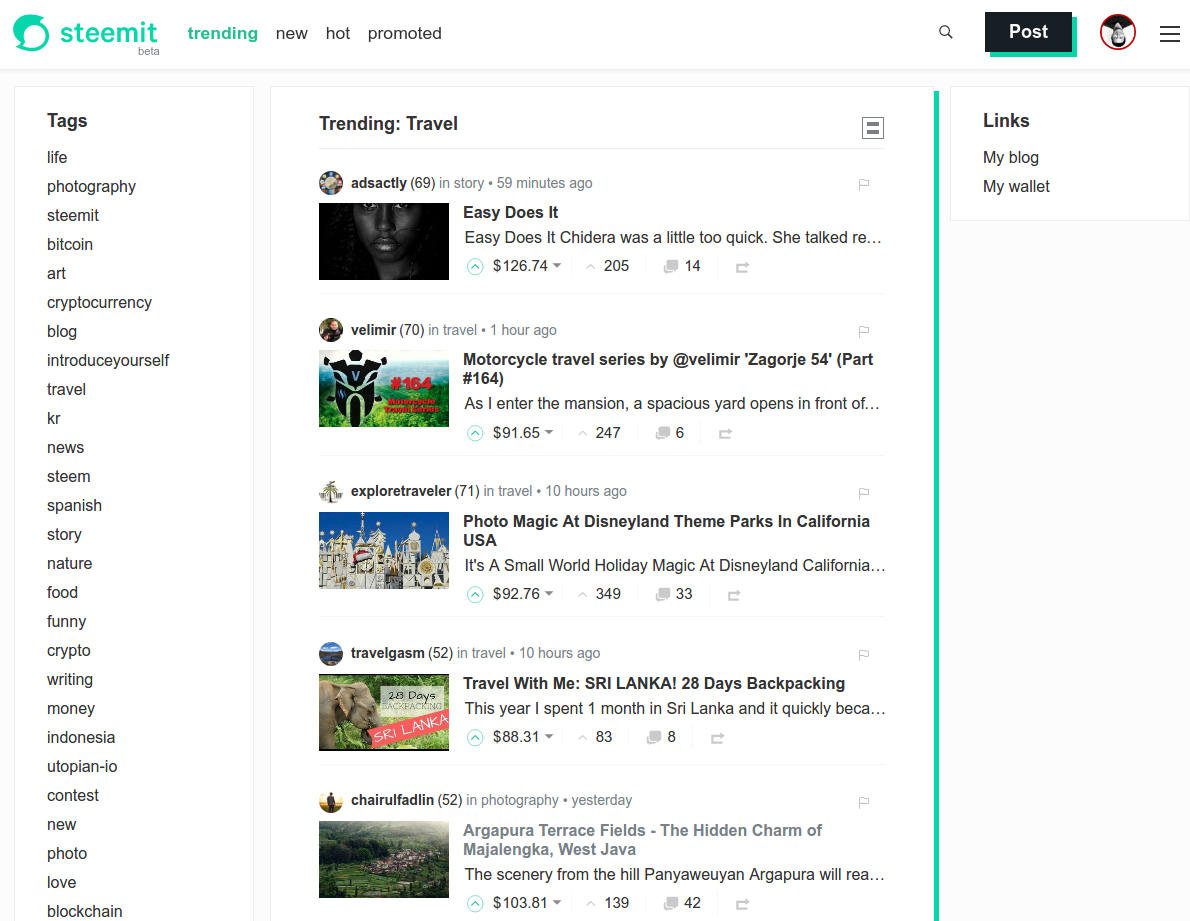The height and width of the screenshot is (921, 1190).
Task: Open the My blog link
Action: (x=1011, y=157)
